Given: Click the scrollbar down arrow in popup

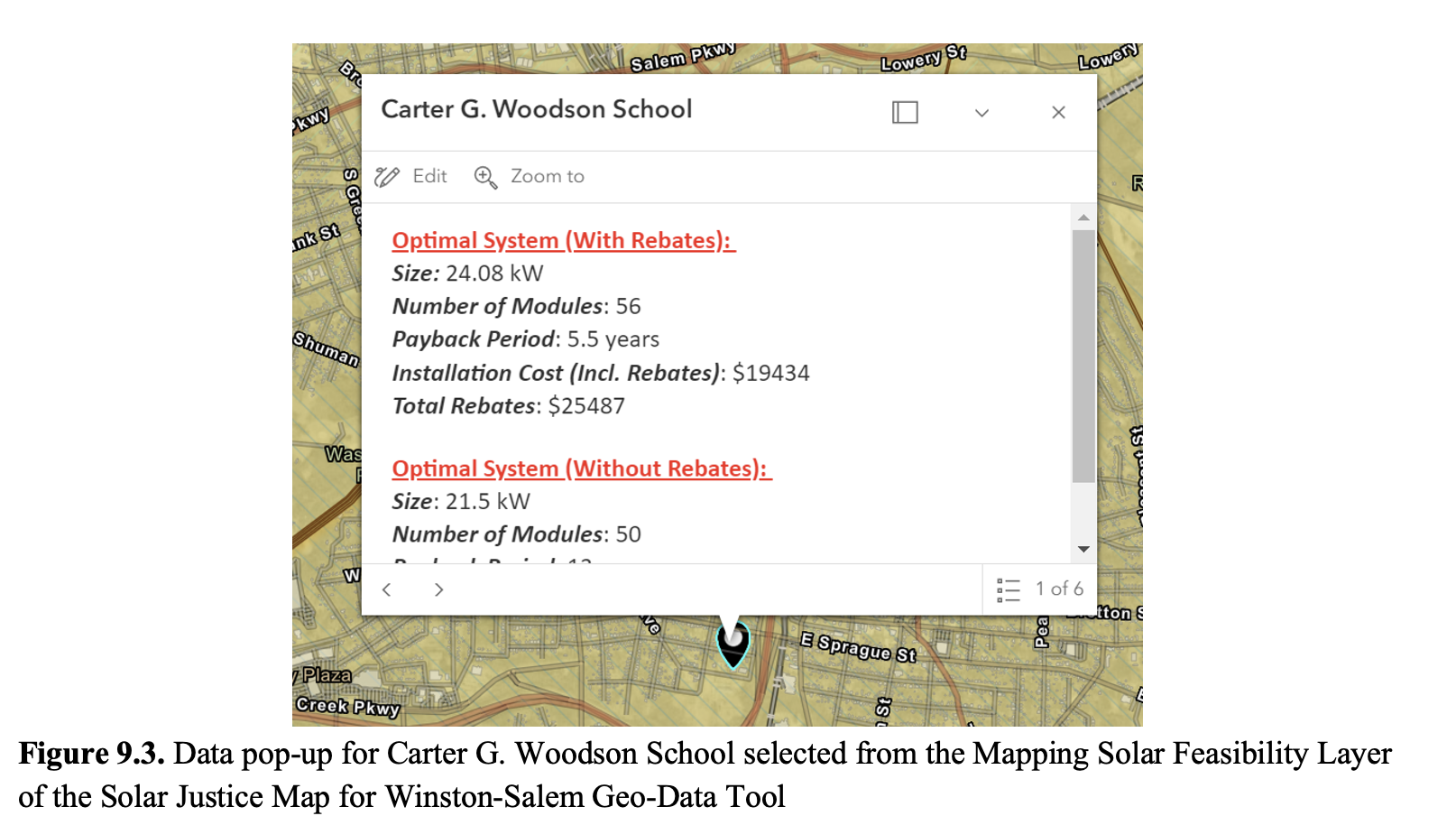Looking at the screenshot, I should coord(1083,549).
